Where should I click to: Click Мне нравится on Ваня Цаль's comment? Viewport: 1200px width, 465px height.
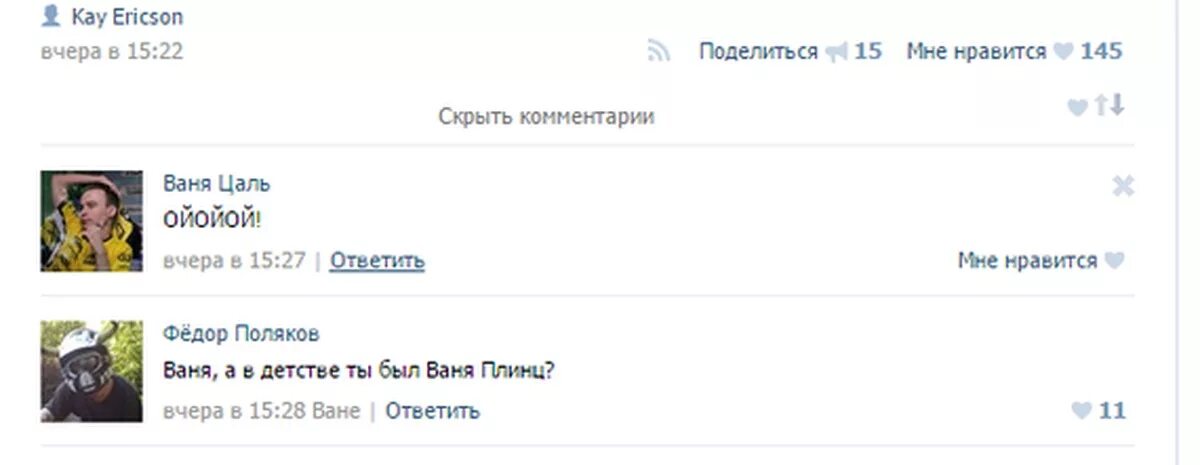[x=1027, y=261]
